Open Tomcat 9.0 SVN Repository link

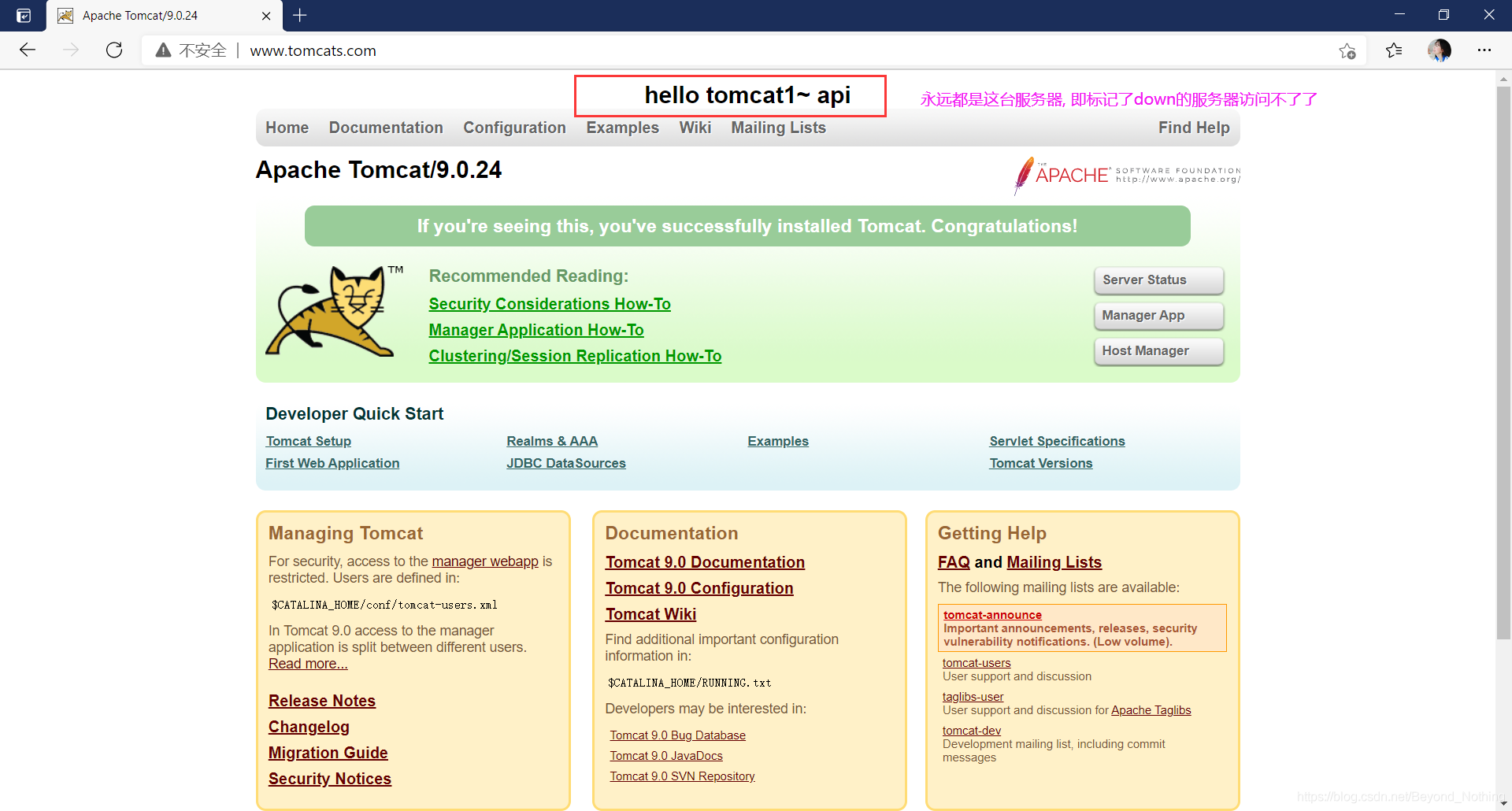click(682, 776)
